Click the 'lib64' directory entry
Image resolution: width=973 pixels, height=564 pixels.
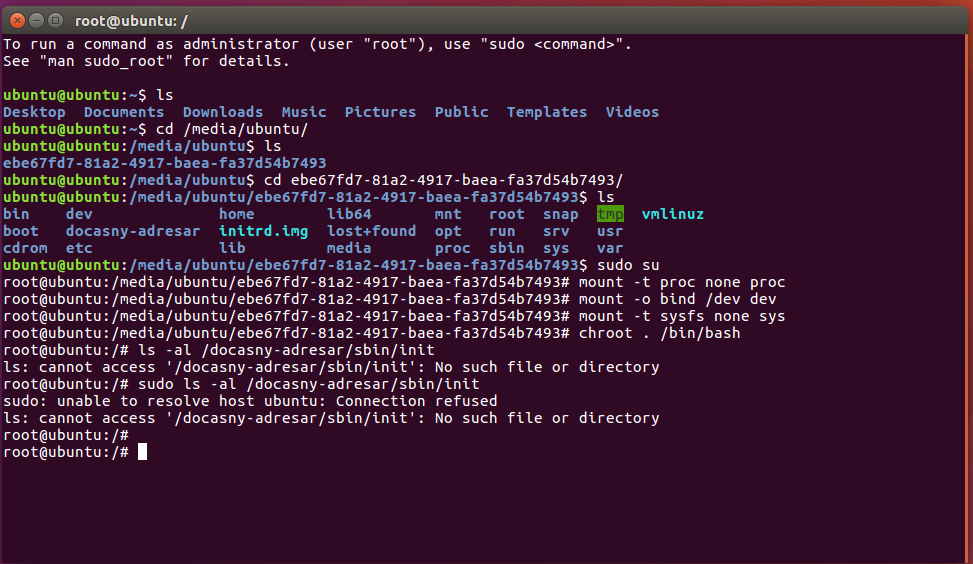click(x=349, y=214)
